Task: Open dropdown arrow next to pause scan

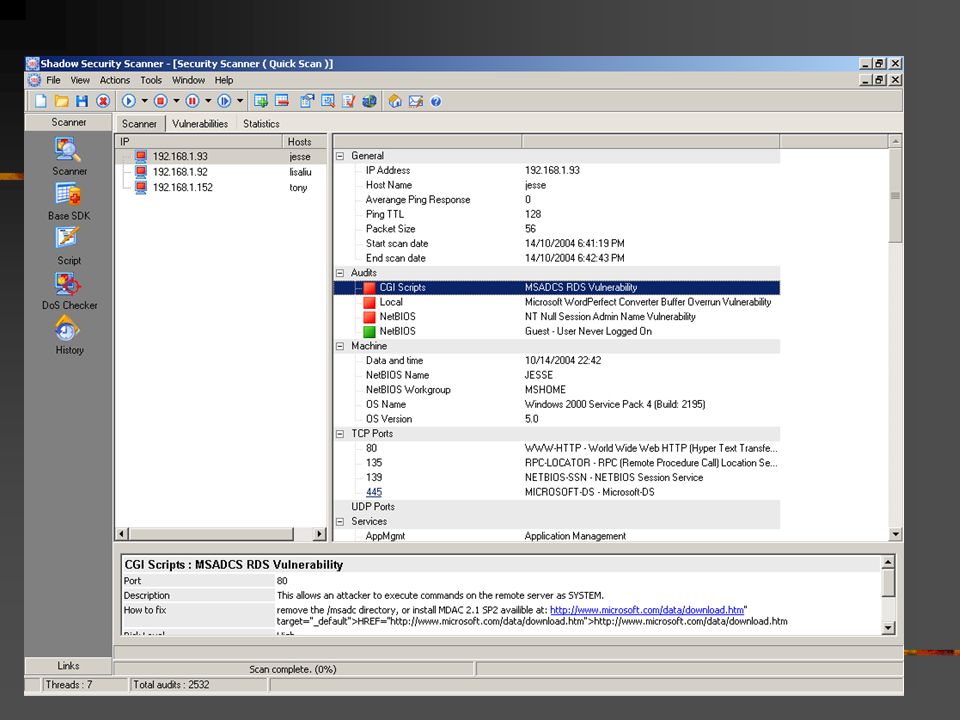Action: click(208, 101)
